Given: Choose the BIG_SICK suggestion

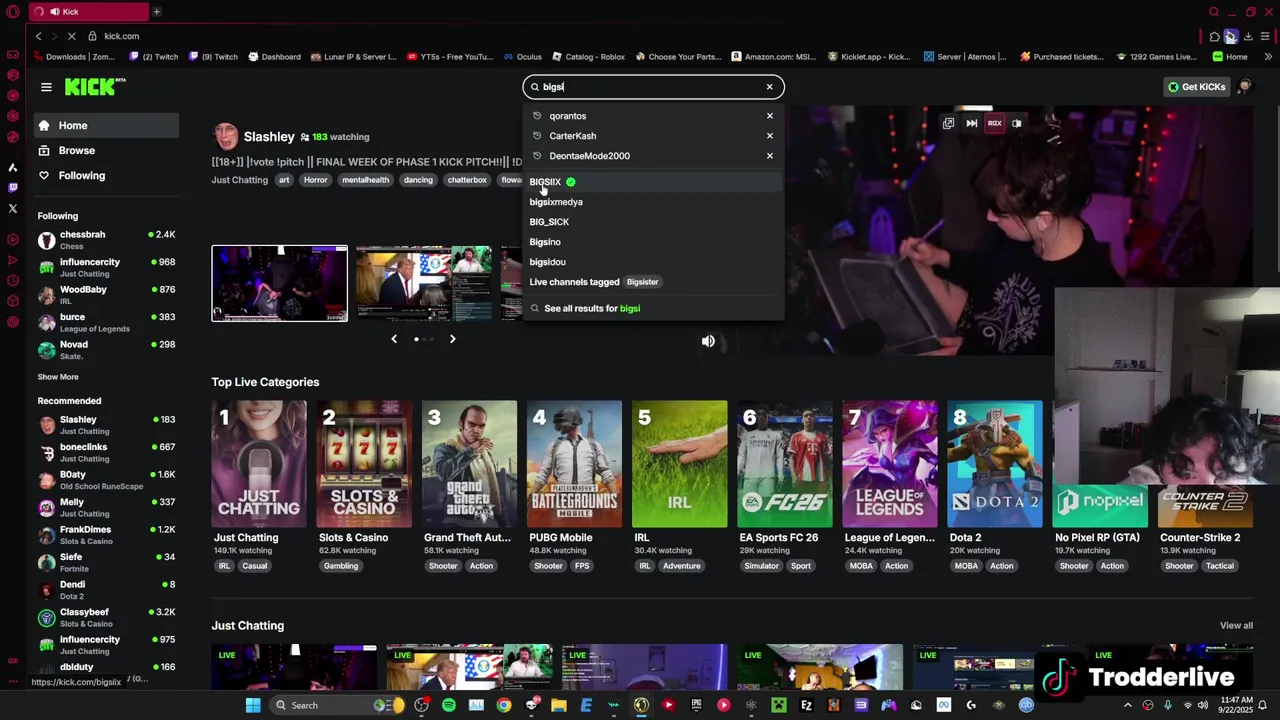Looking at the screenshot, I should (549, 222).
